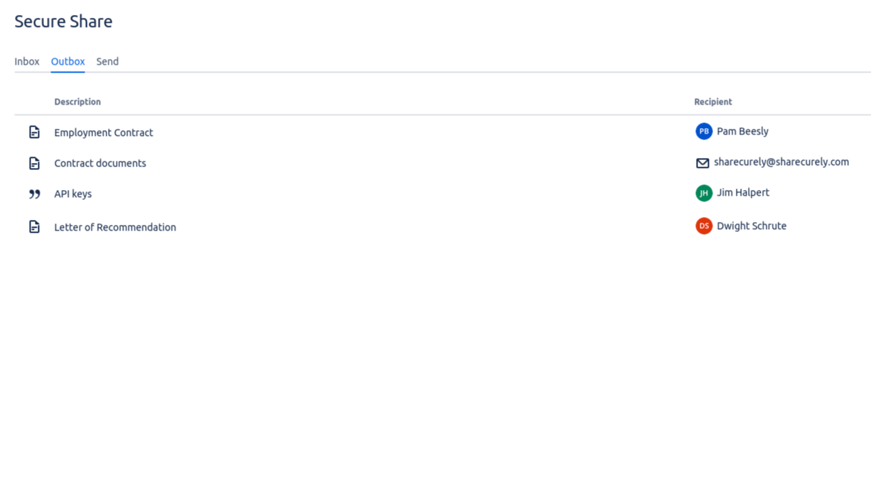Click the API keys quote icon
Screen dimensions: 871x496
[x=34, y=194]
